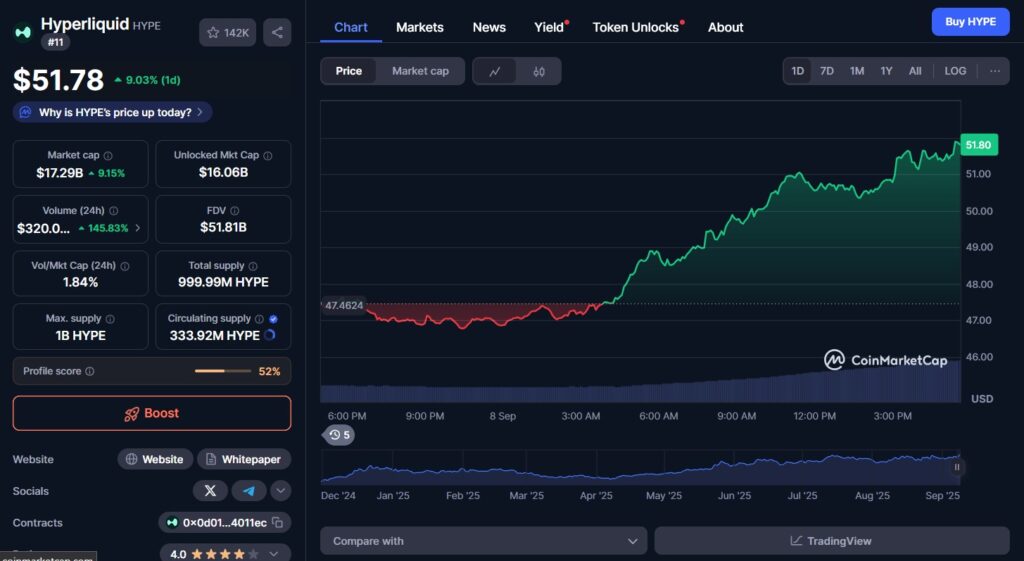Click Profile score info icon
Screen dimensions: 1024x561
tap(89, 371)
